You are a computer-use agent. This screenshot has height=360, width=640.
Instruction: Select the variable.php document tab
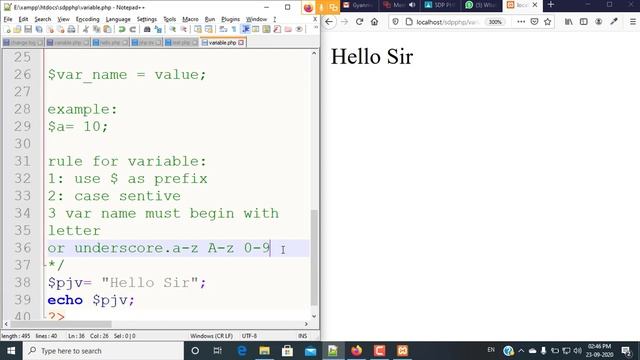coord(222,42)
